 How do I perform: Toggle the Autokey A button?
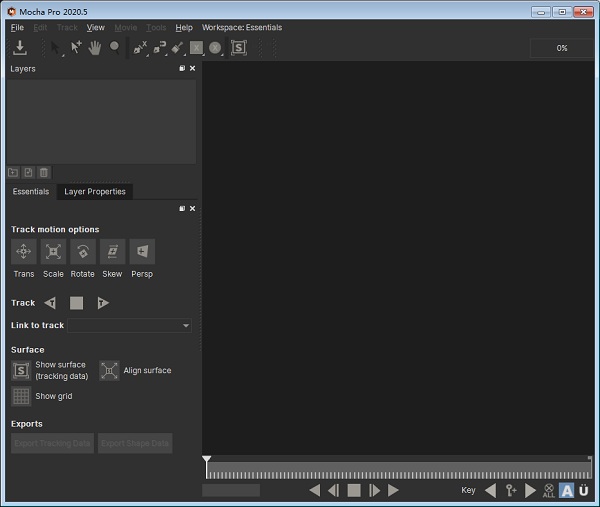pyautogui.click(x=566, y=490)
